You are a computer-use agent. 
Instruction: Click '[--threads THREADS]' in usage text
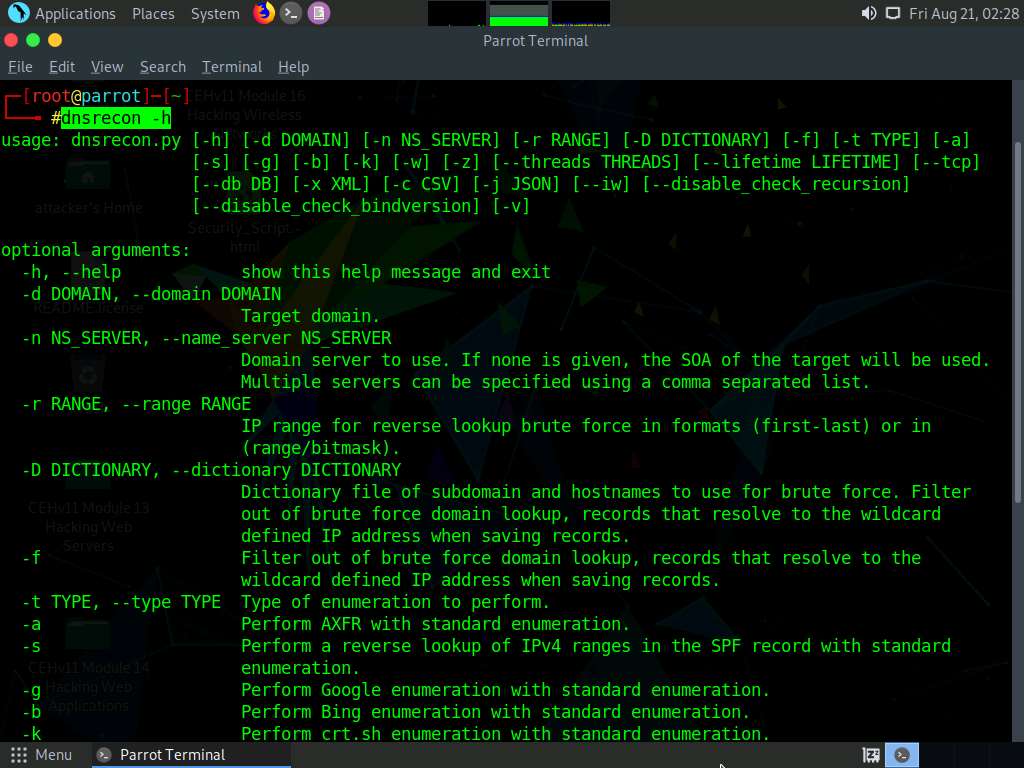pyautogui.click(x=585, y=163)
